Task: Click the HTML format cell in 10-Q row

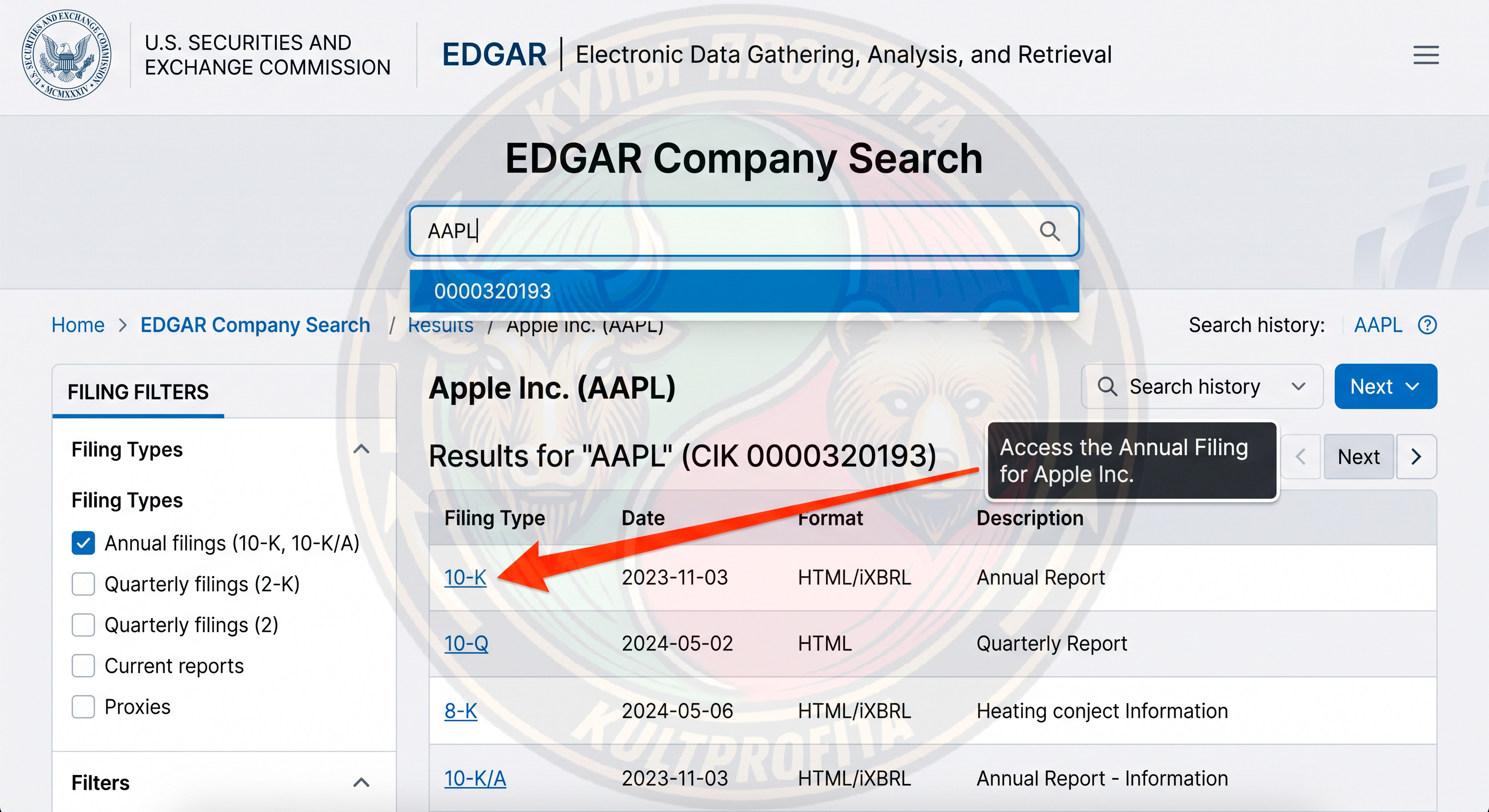Action: pos(825,643)
